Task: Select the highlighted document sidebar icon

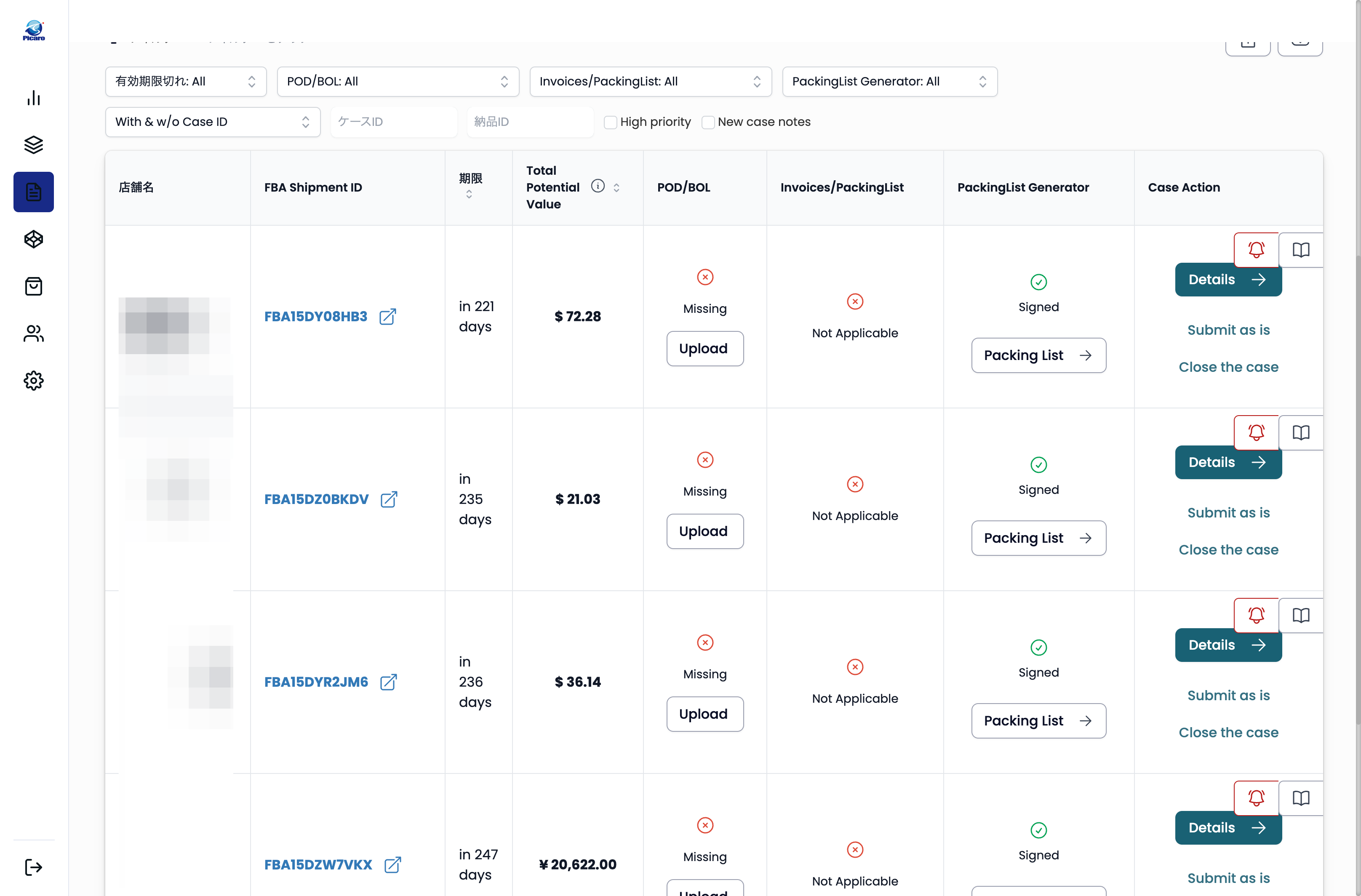Action: [34, 192]
